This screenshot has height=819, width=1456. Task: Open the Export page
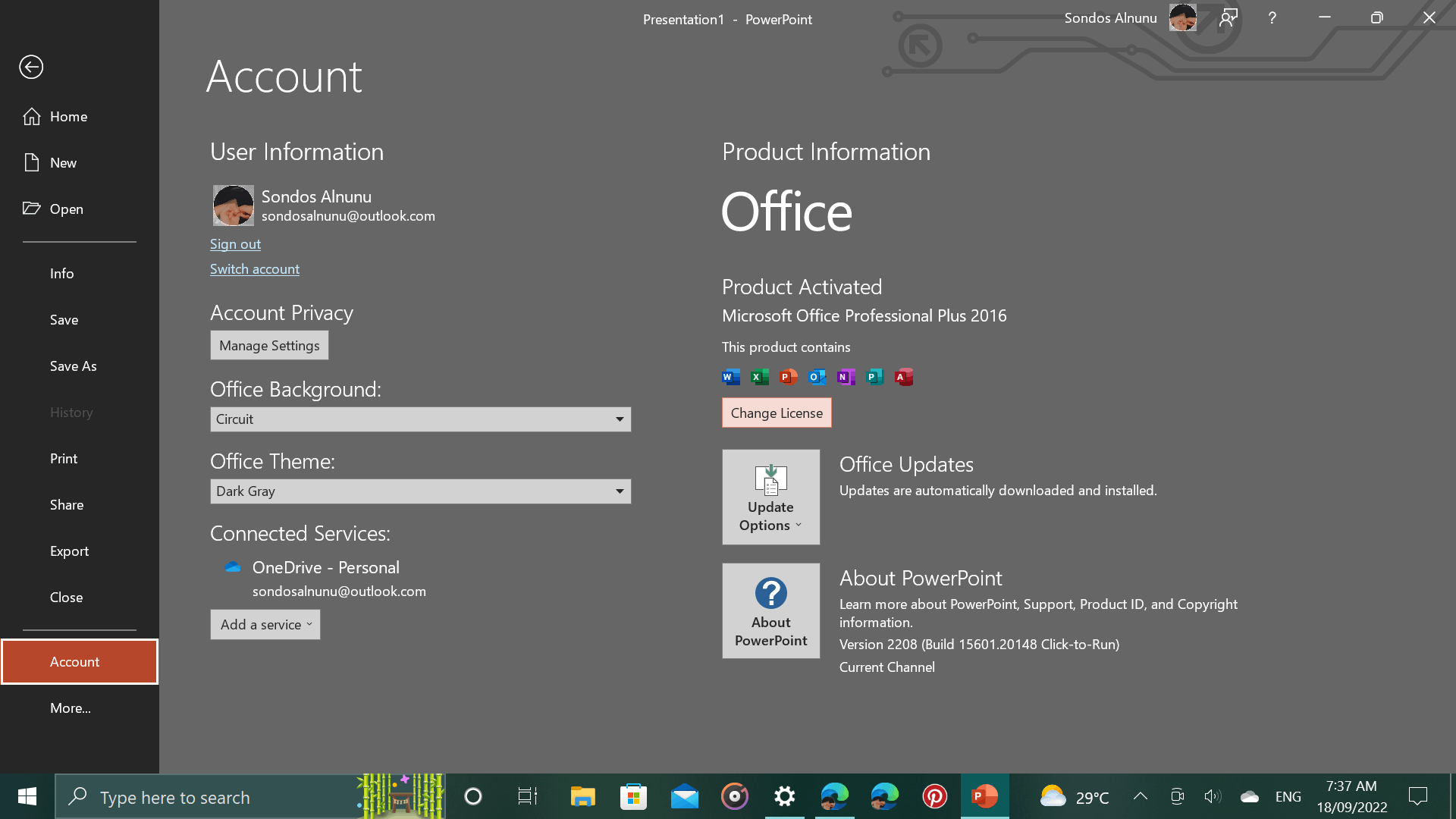click(x=80, y=551)
